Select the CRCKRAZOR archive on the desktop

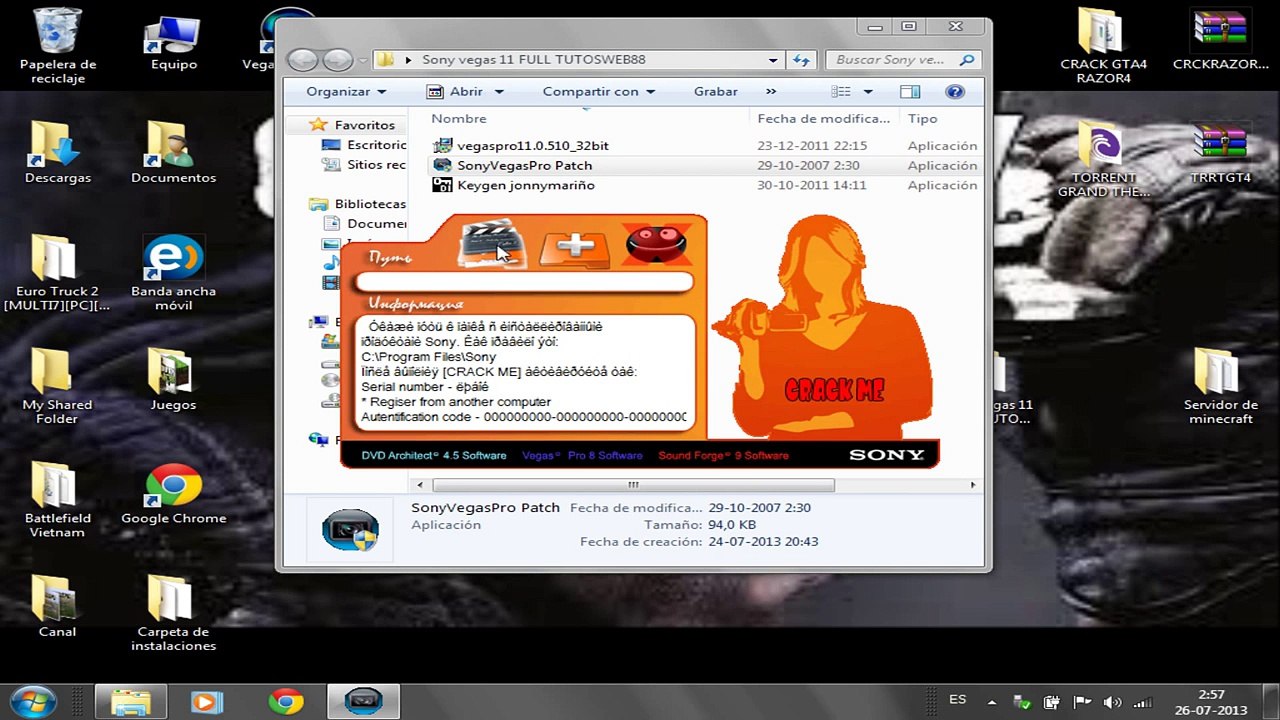pos(1220,38)
